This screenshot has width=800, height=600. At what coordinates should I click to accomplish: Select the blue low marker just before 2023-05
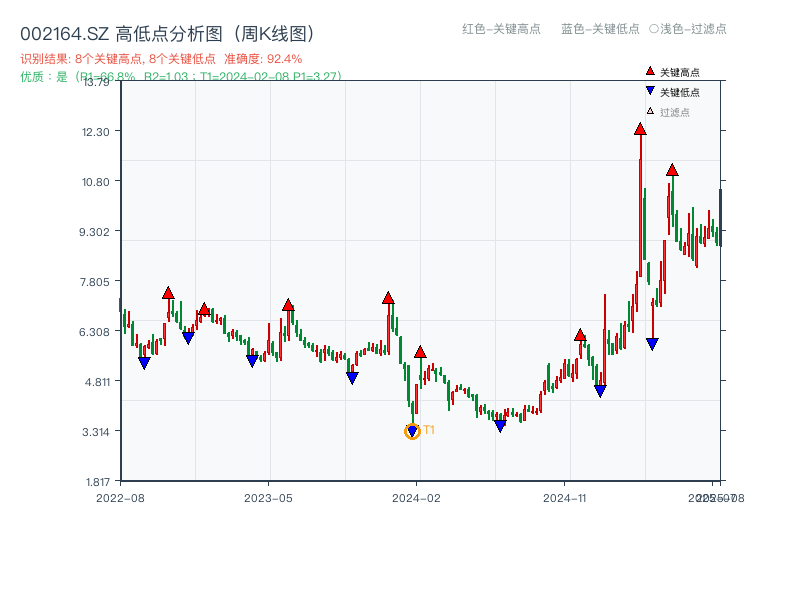click(x=253, y=361)
